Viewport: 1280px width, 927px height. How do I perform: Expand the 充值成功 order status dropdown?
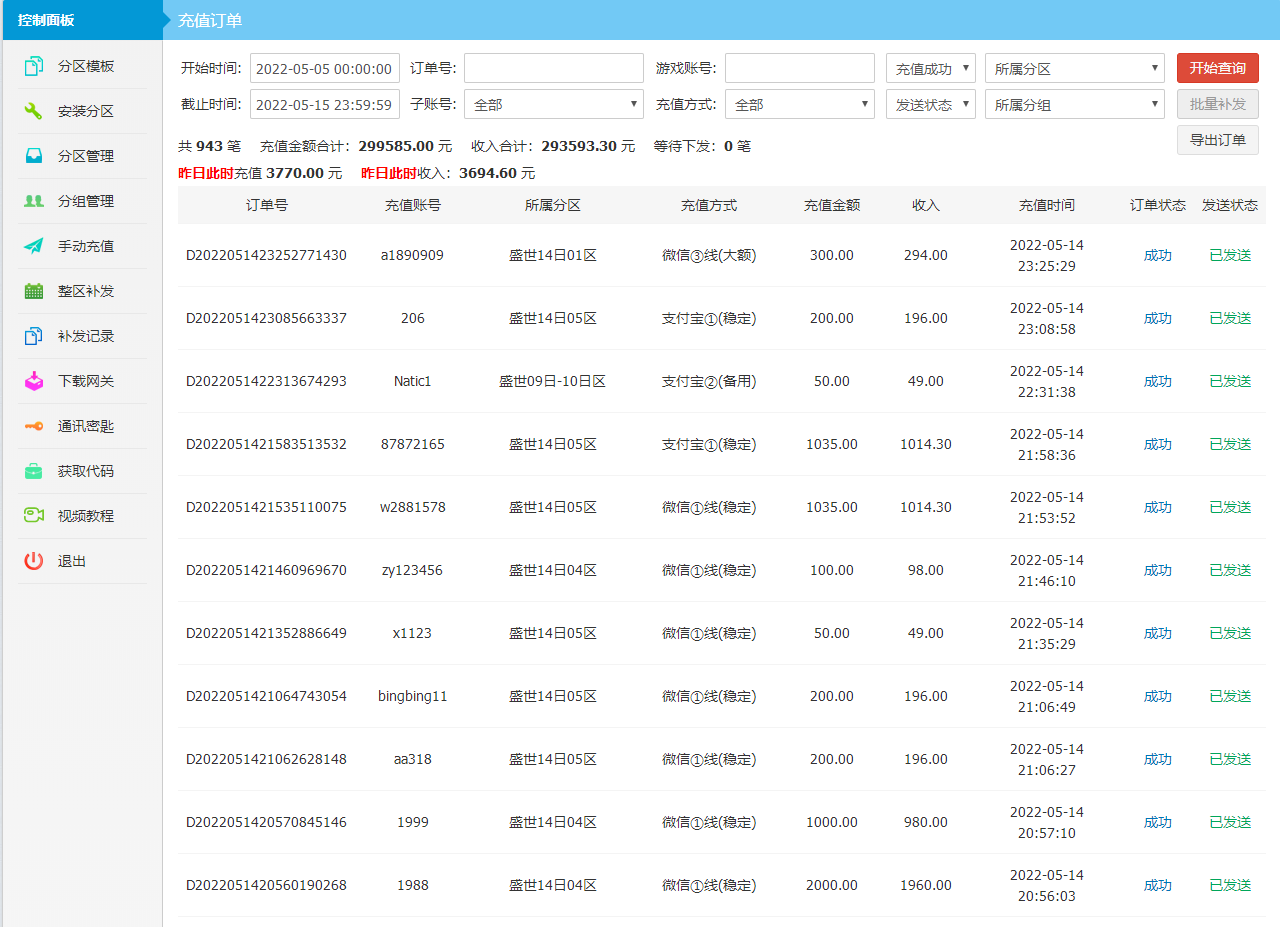930,69
